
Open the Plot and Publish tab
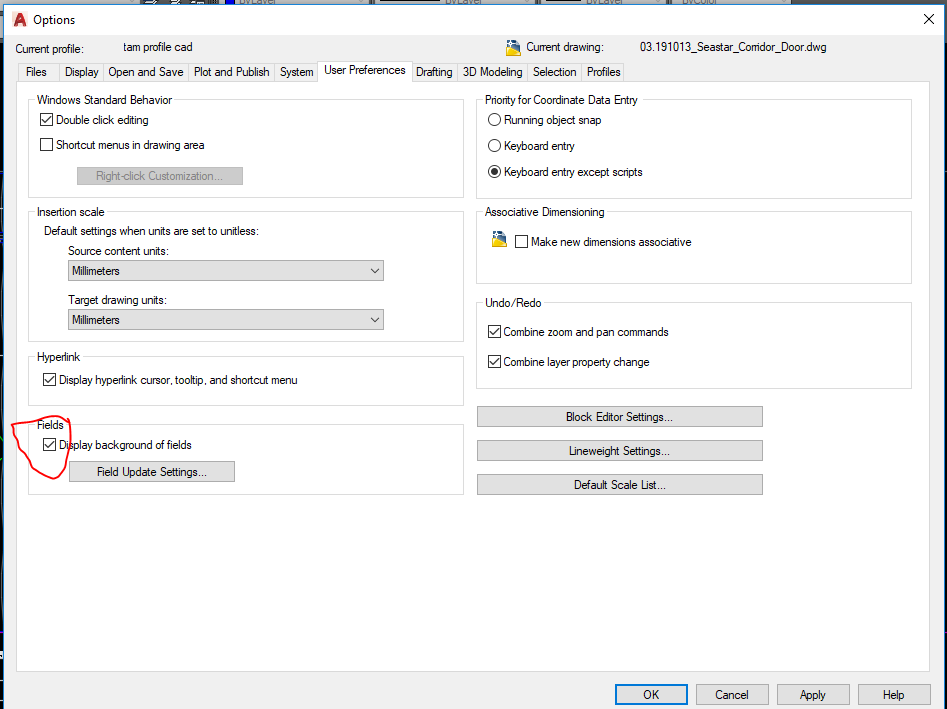(231, 72)
